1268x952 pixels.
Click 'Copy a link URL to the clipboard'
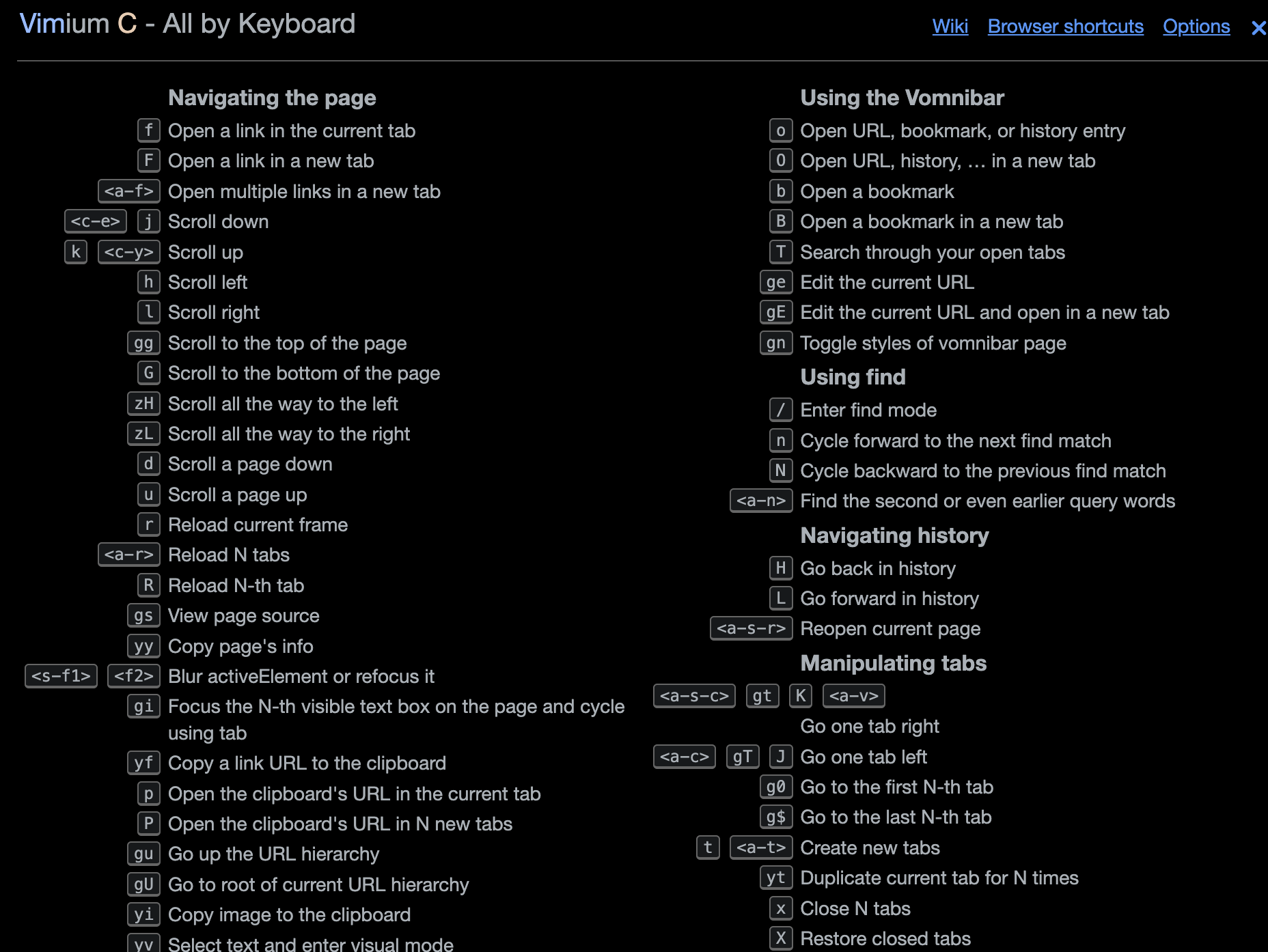click(307, 763)
